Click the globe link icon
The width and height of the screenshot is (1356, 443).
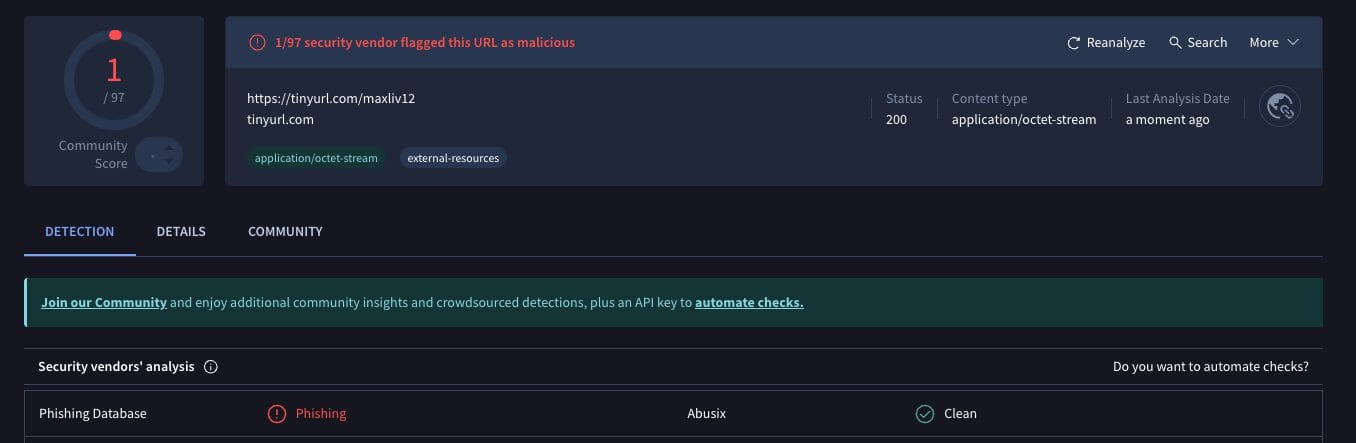1282,107
